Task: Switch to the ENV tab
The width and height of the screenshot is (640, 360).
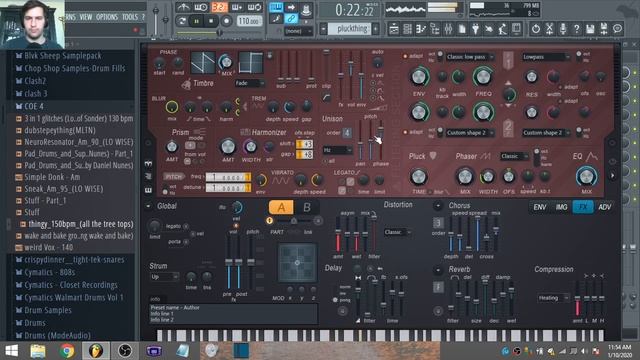Action: pyautogui.click(x=540, y=207)
